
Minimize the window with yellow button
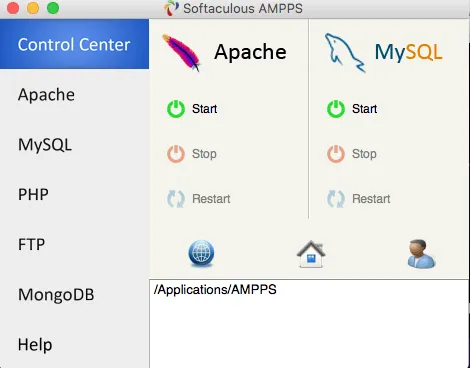coord(33,8)
